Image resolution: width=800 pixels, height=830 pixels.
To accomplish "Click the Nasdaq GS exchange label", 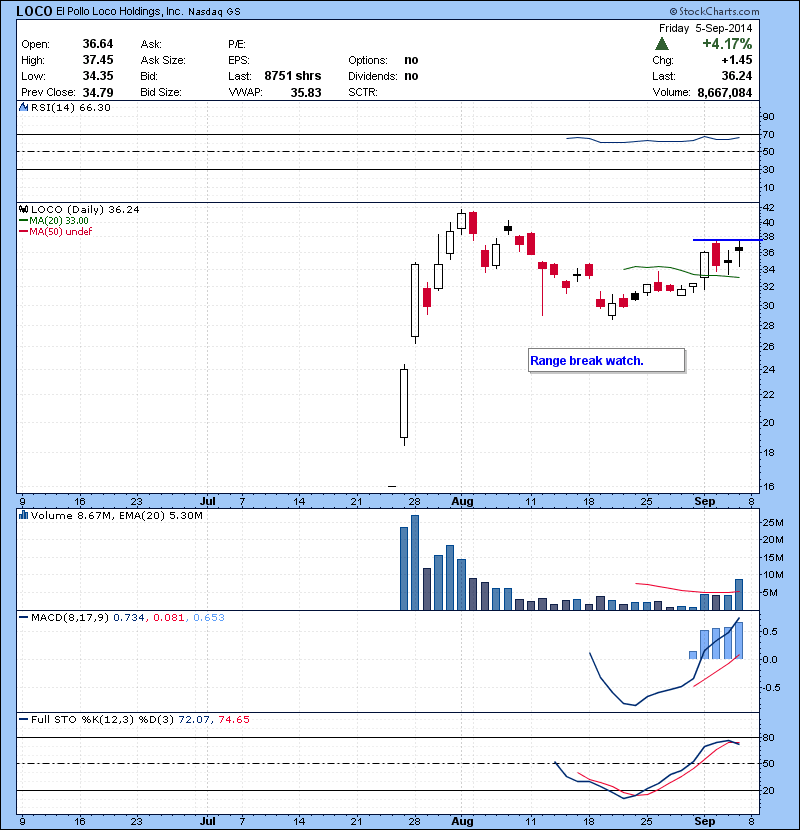I will (214, 12).
